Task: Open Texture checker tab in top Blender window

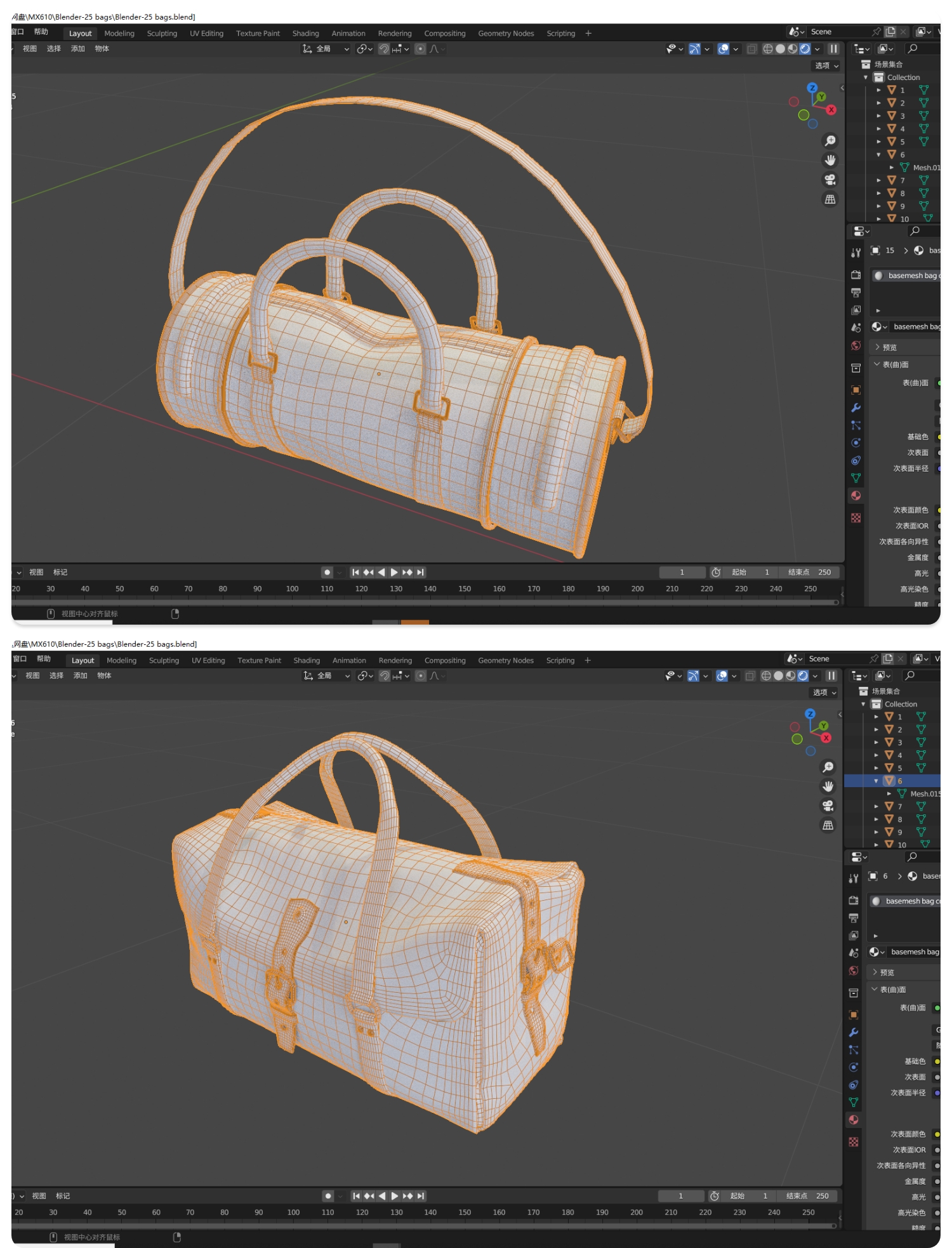Action: (856, 518)
